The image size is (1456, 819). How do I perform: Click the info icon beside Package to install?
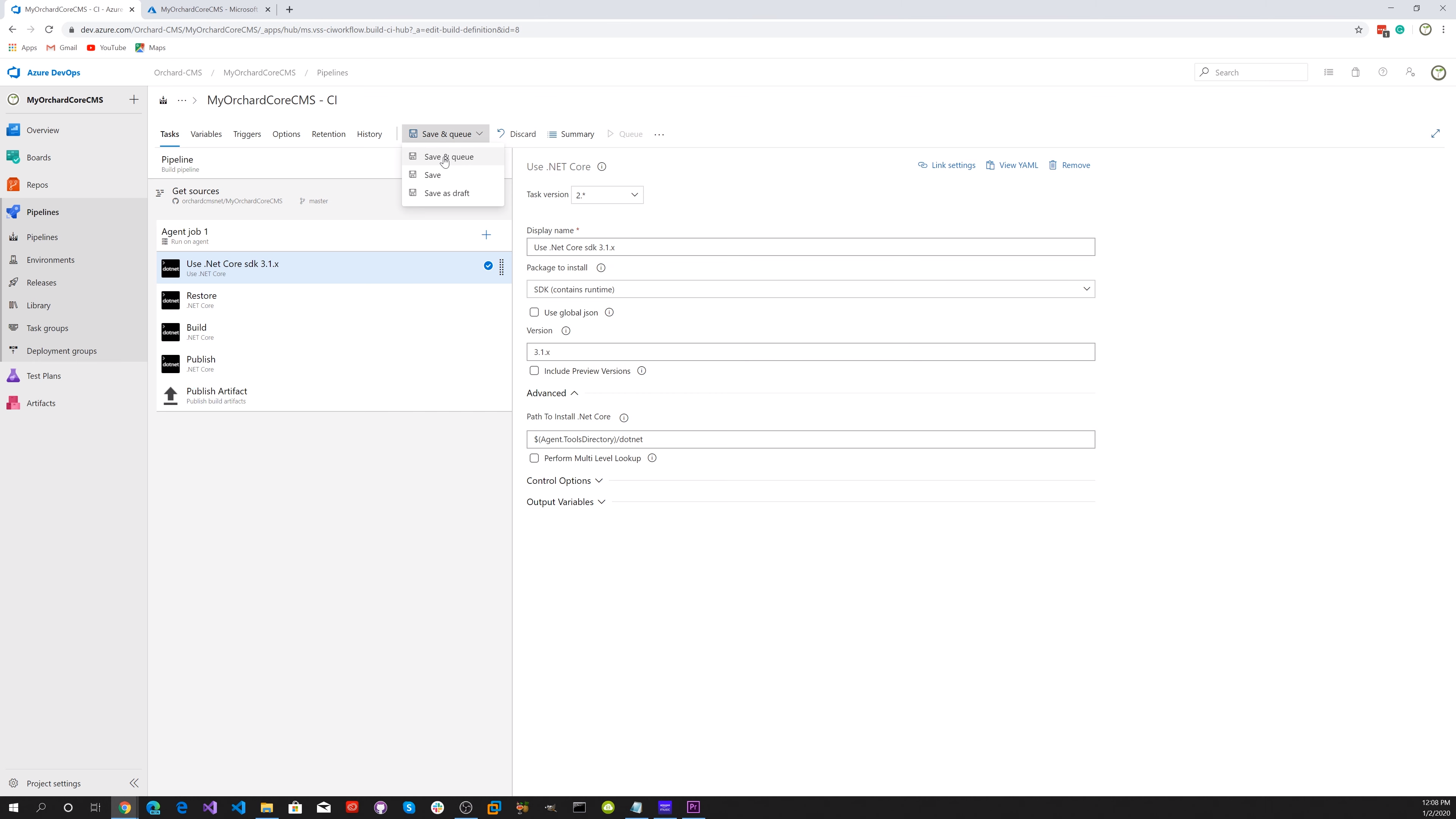(x=601, y=268)
